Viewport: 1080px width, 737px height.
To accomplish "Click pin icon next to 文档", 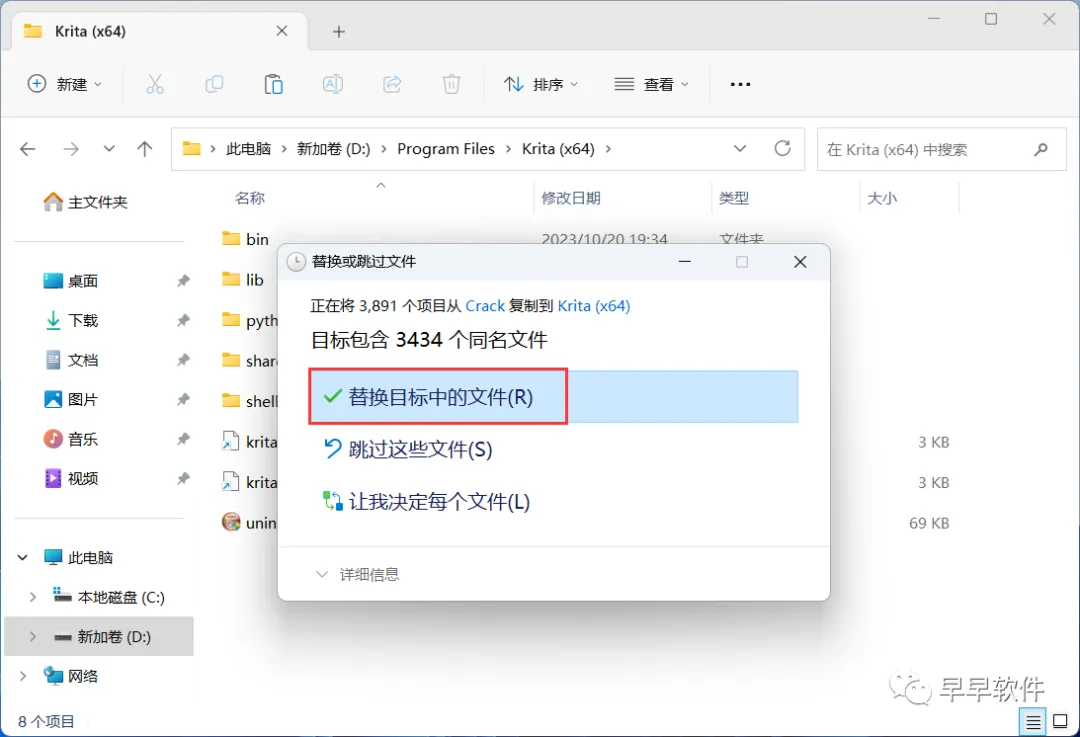I will click(x=183, y=360).
